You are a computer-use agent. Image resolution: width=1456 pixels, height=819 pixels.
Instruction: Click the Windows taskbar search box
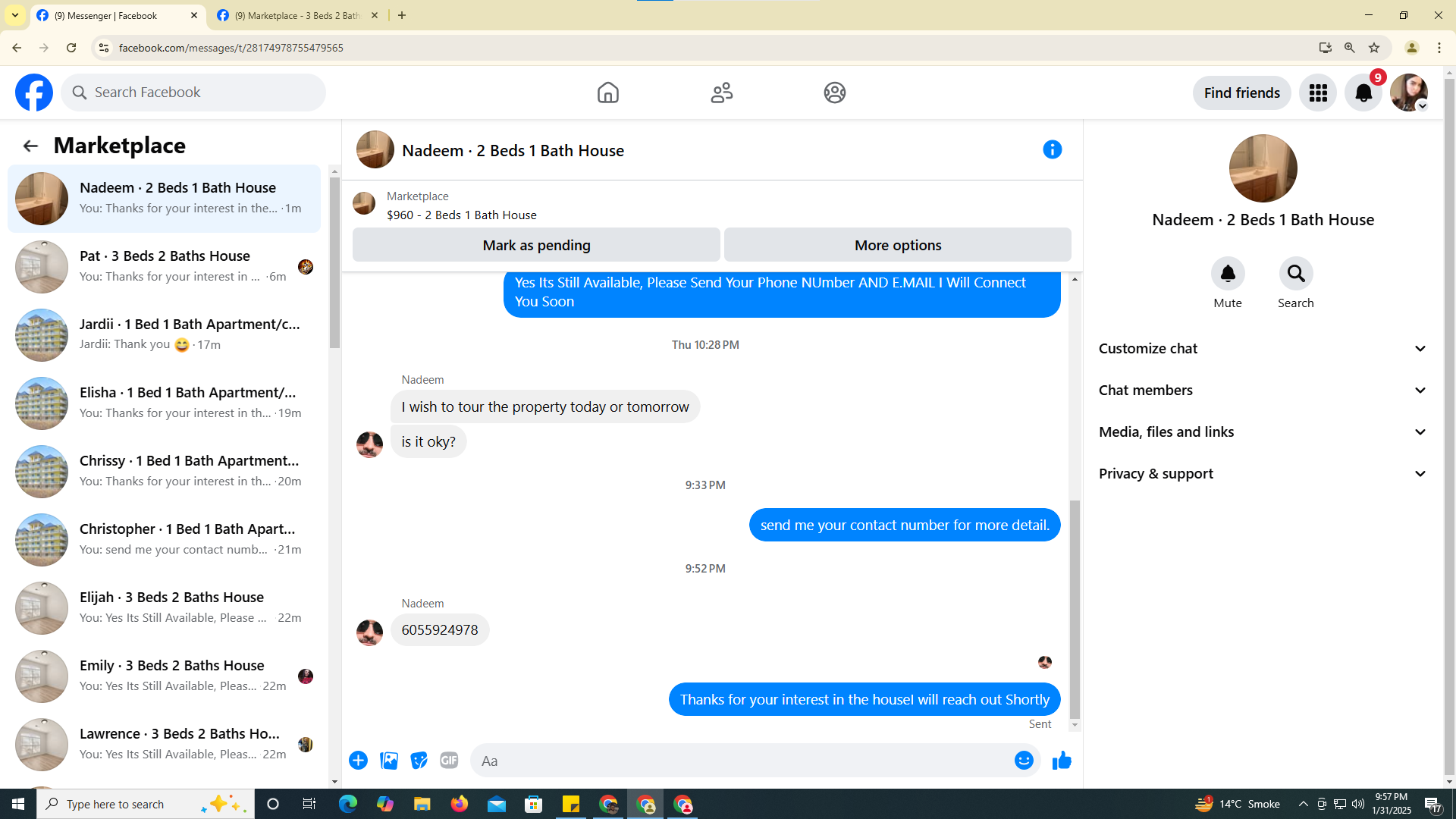144,804
